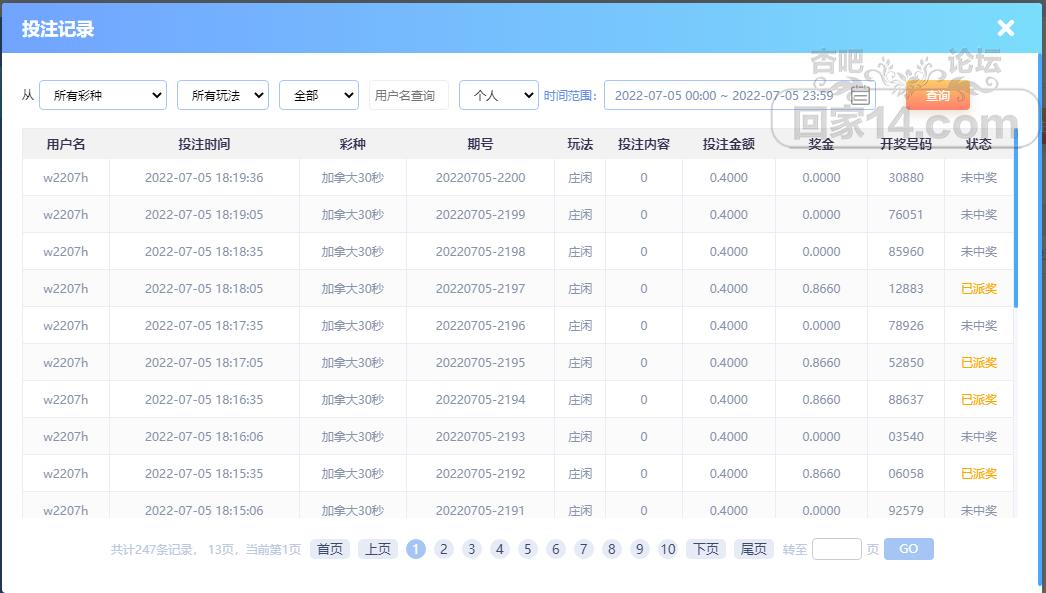
Task: Open the calendar icon in date range
Action: point(859,96)
